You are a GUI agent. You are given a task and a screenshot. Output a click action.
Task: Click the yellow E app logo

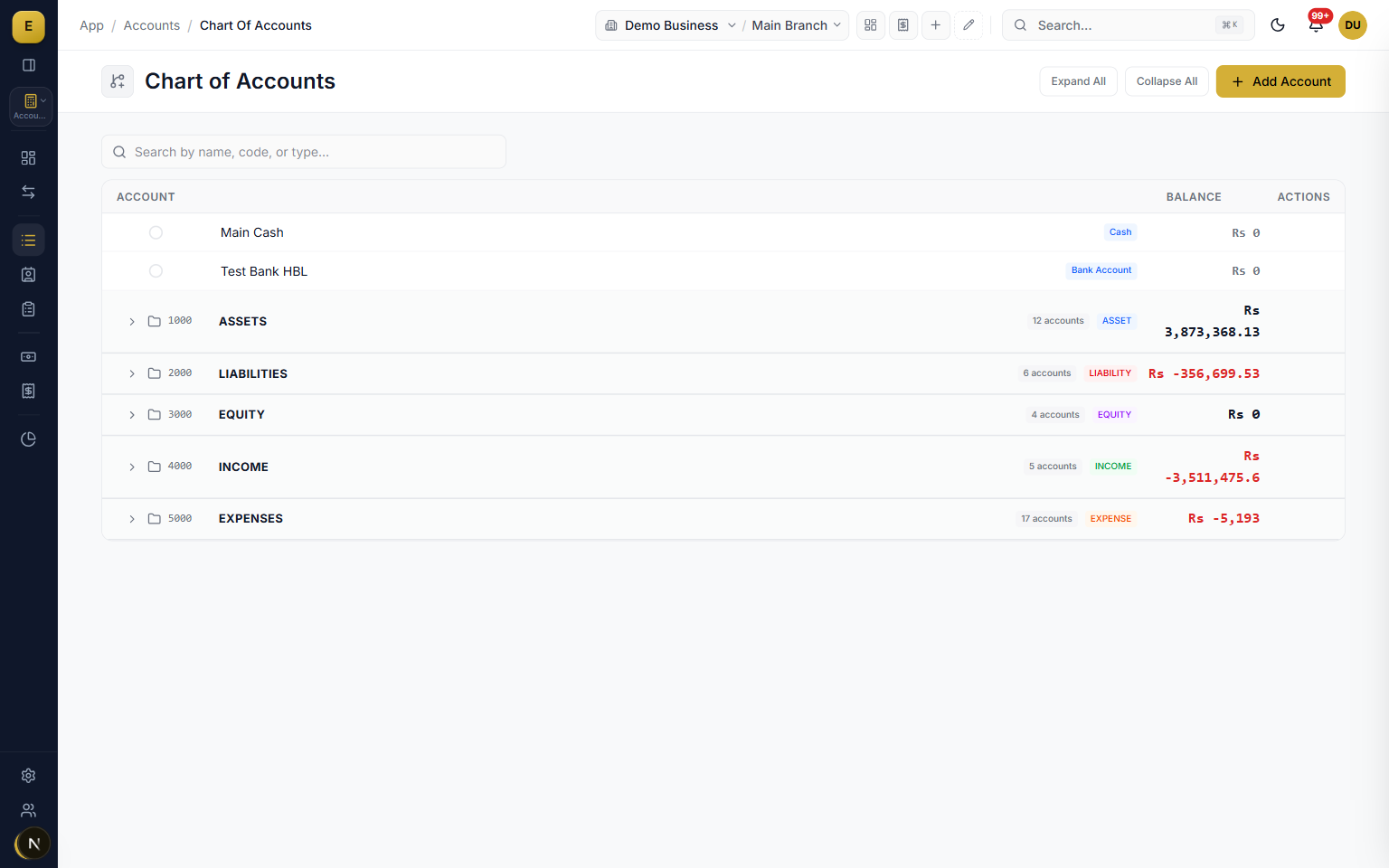pos(28,26)
